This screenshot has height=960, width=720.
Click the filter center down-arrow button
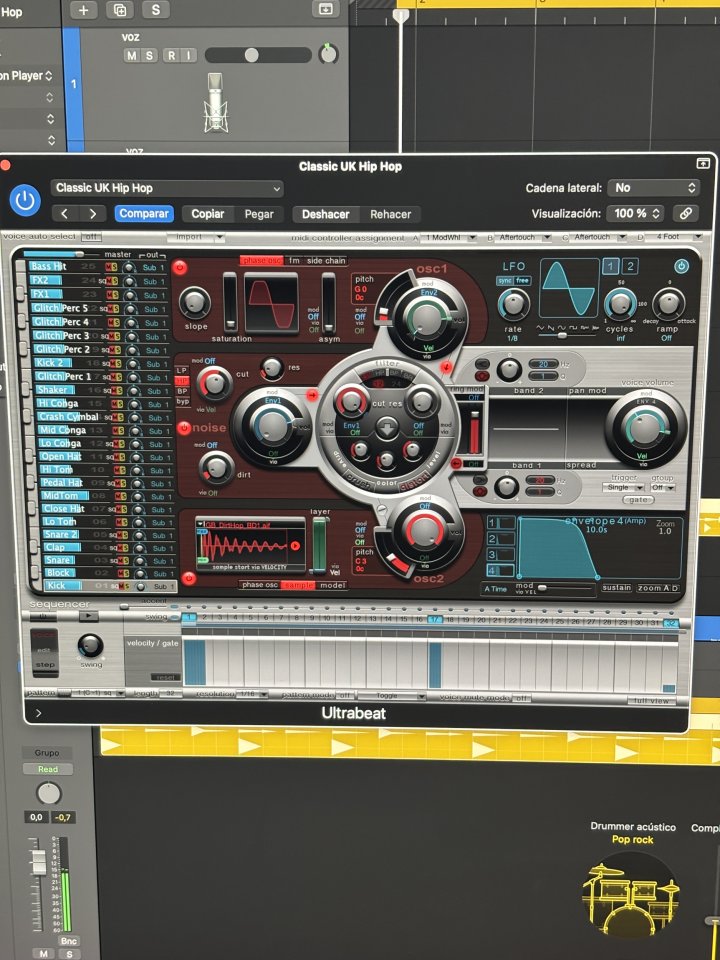pyautogui.click(x=386, y=429)
